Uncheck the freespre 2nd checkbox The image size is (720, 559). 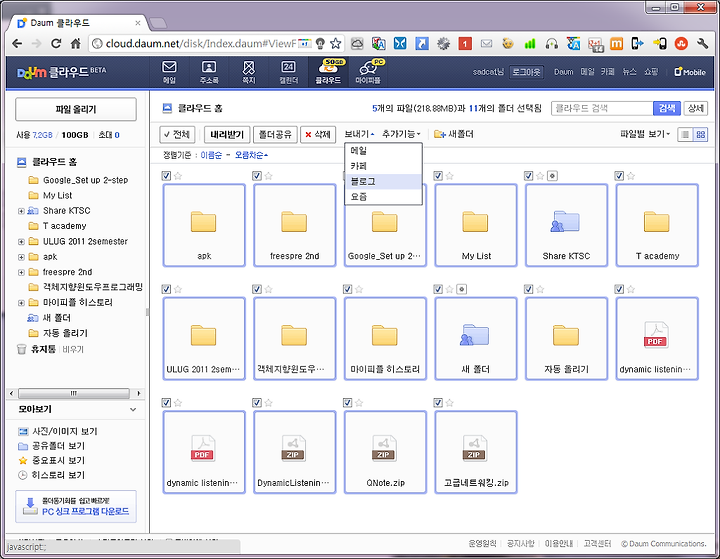[257, 176]
